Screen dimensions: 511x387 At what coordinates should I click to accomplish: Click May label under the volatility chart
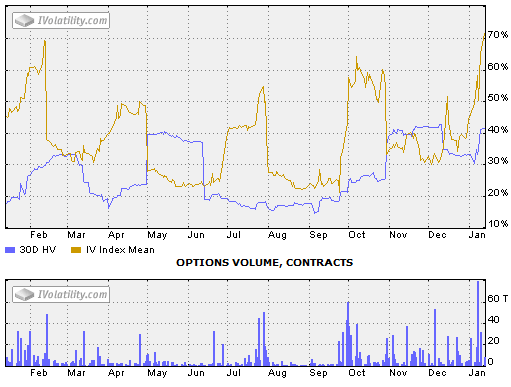157,235
